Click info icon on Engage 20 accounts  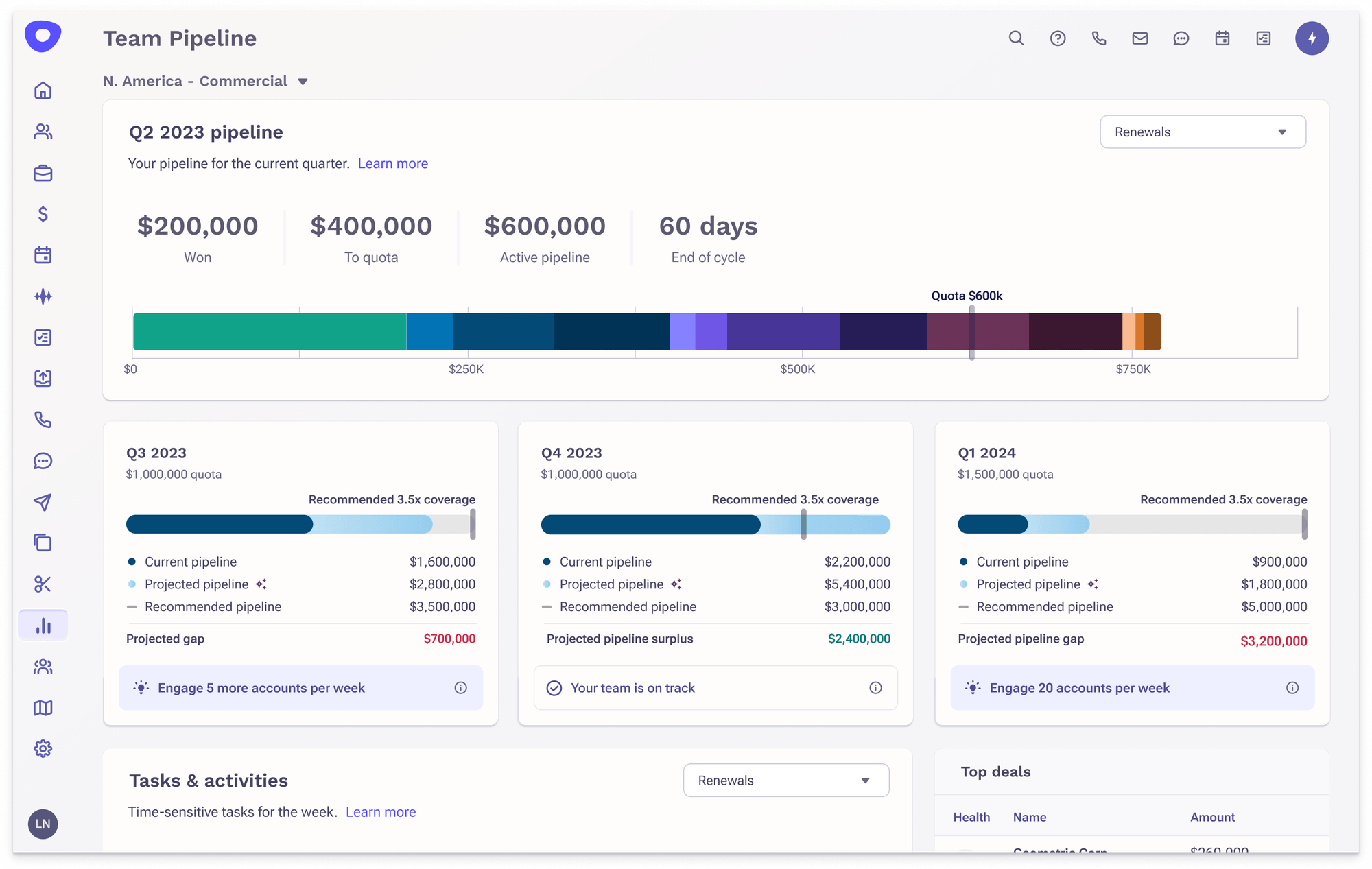(1292, 688)
